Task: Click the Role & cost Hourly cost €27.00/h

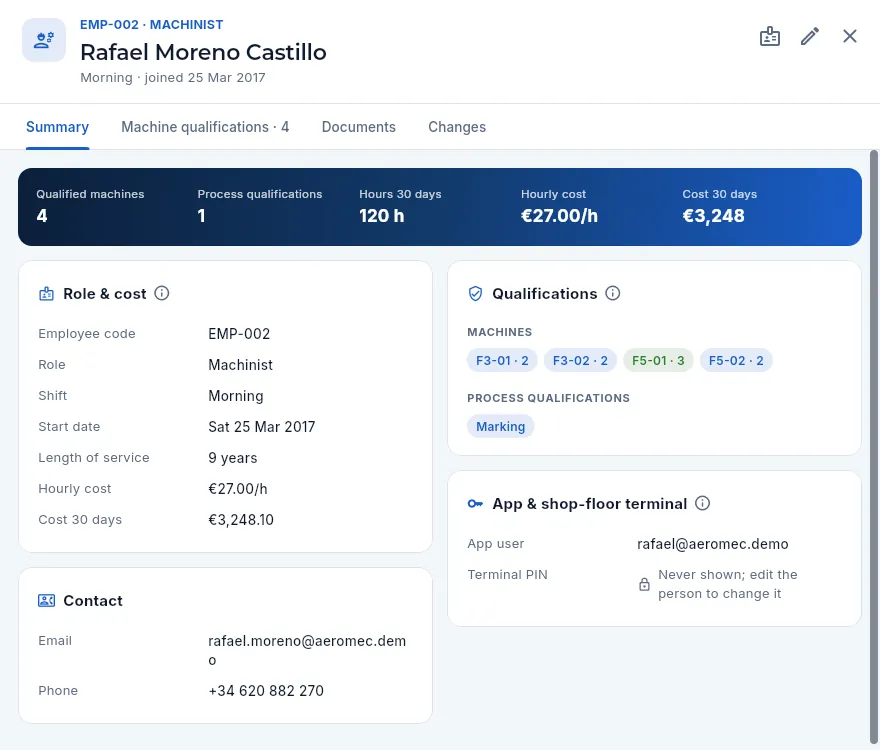Action: click(238, 489)
